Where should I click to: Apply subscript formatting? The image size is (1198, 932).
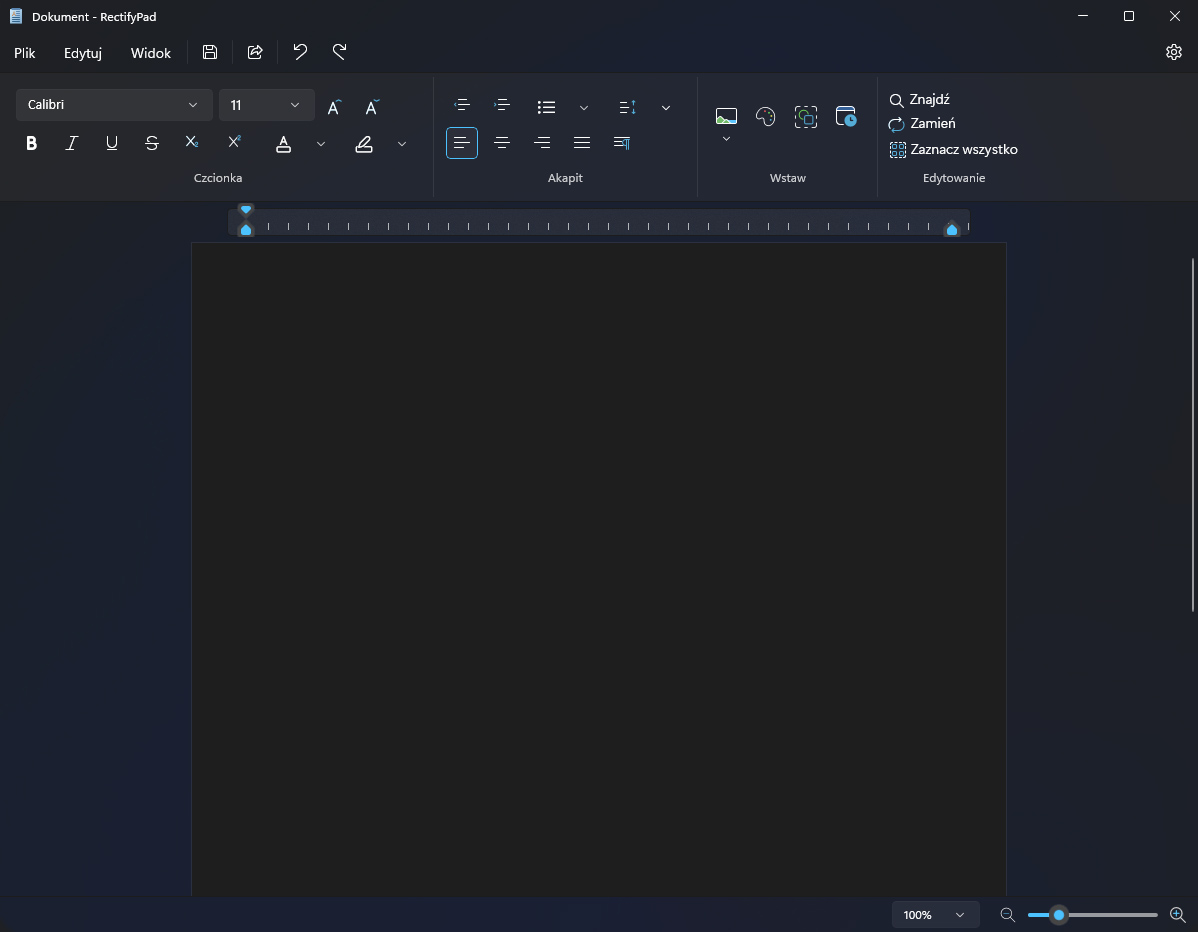coord(191,143)
